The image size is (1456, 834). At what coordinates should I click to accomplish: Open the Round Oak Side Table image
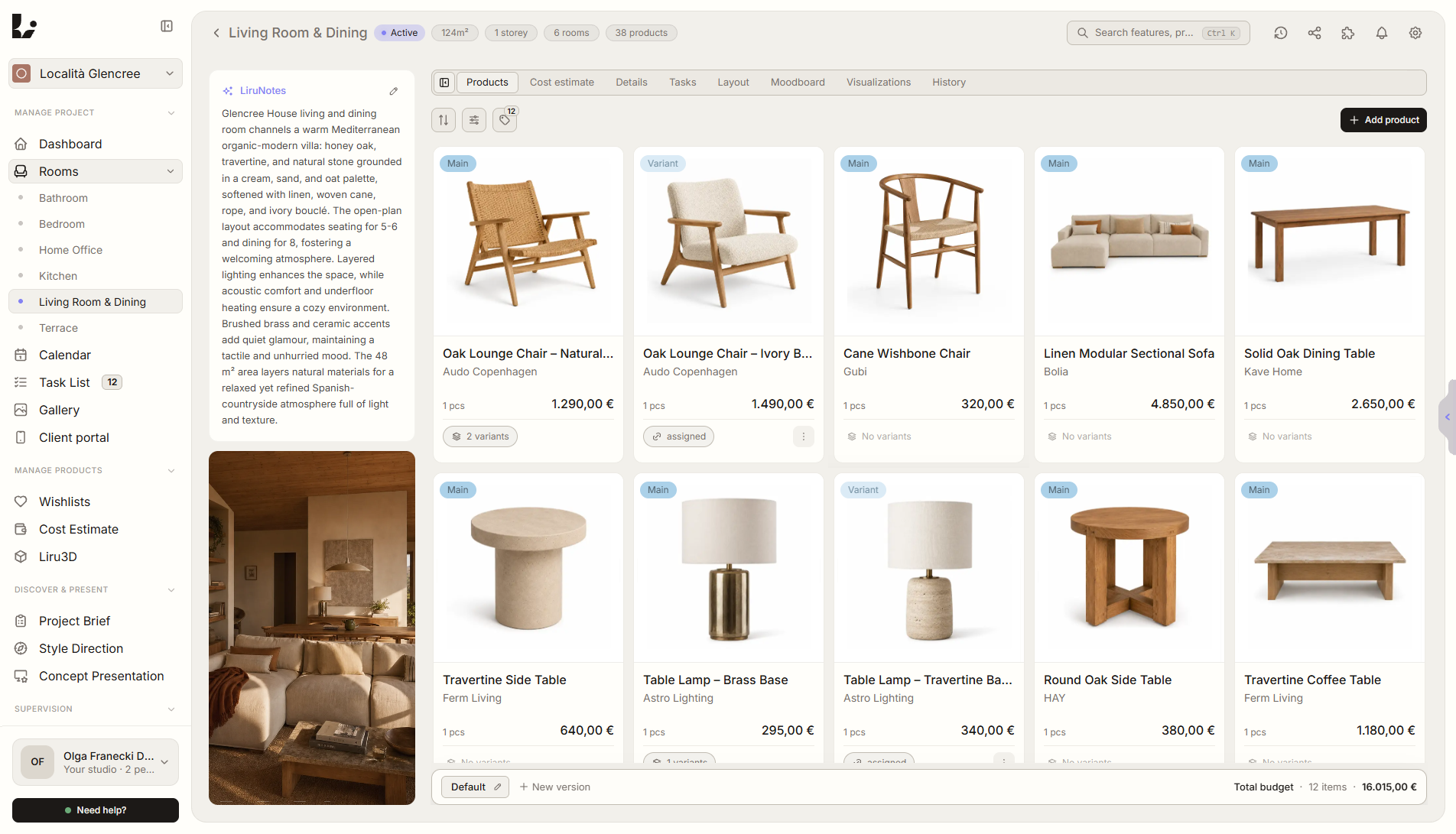[1129, 568]
